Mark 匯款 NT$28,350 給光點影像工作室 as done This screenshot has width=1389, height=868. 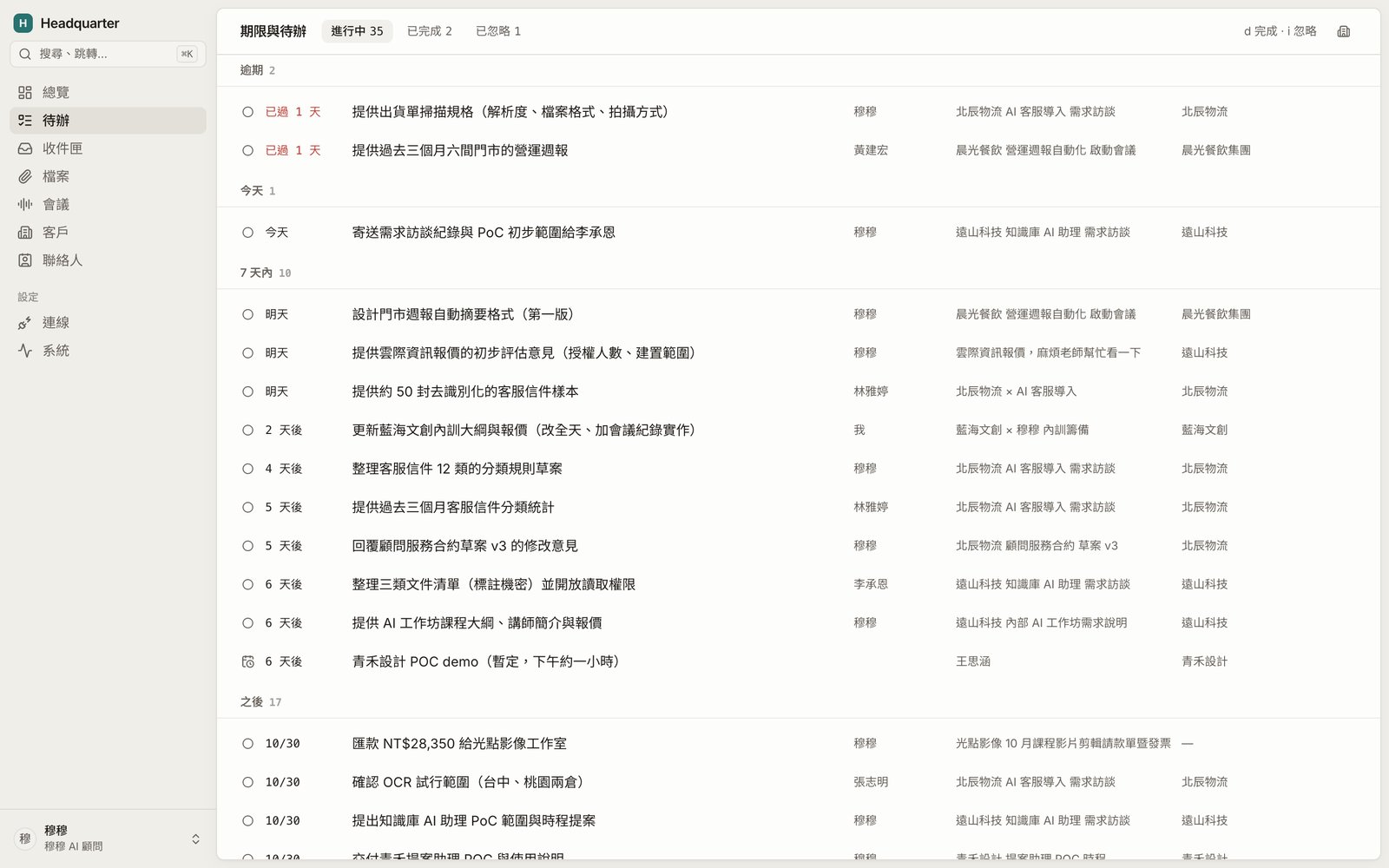pyautogui.click(x=247, y=744)
